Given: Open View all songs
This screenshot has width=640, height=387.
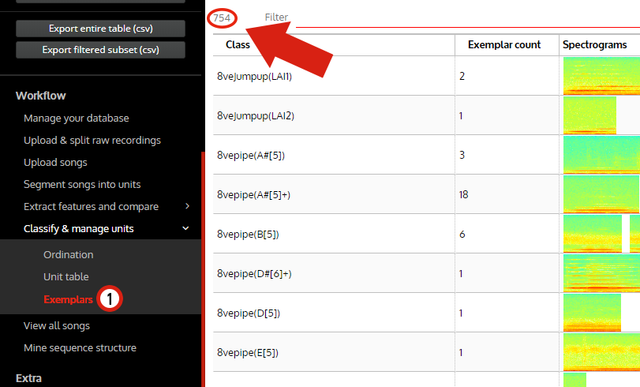Looking at the screenshot, I should (x=57, y=326).
